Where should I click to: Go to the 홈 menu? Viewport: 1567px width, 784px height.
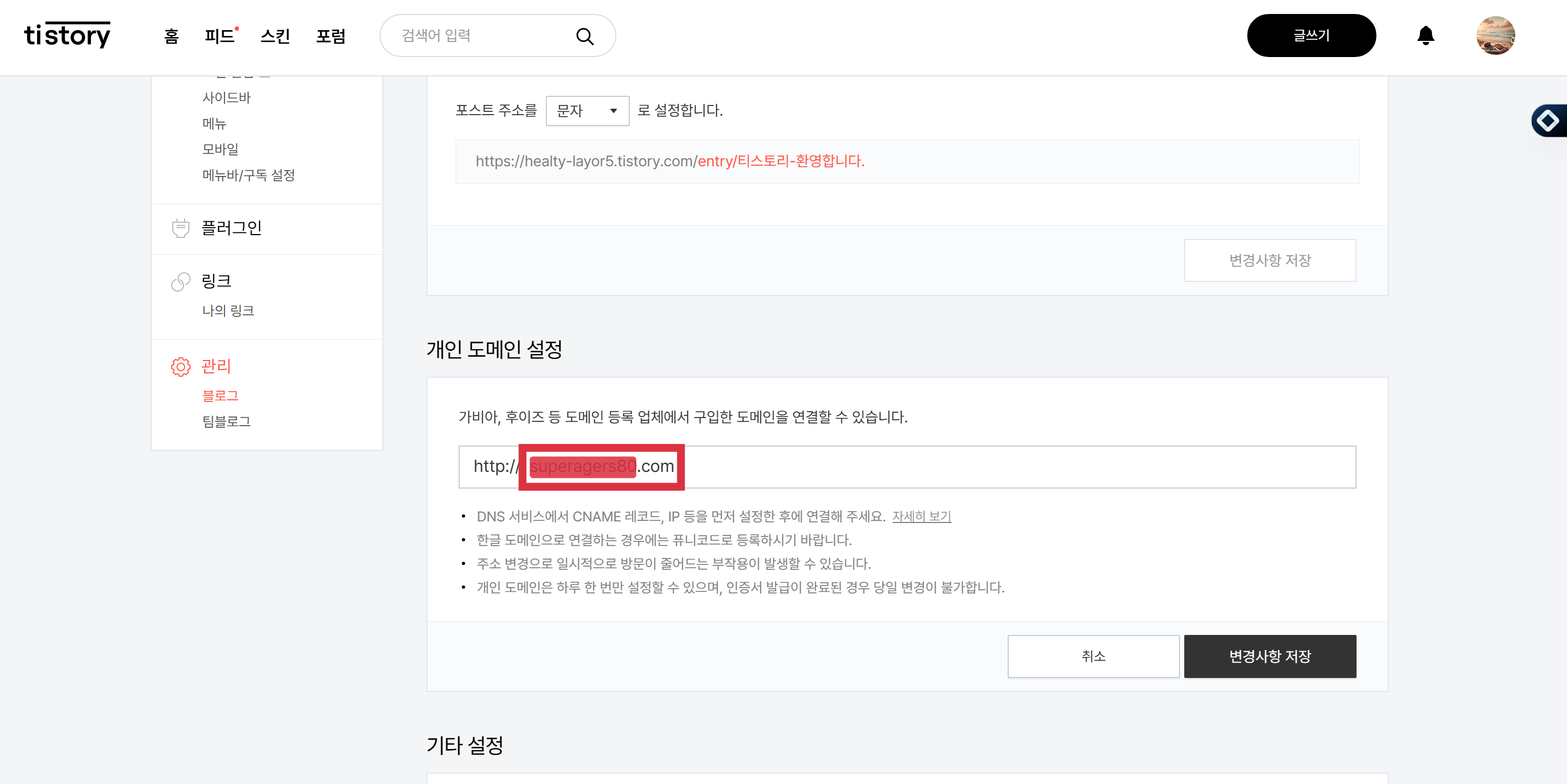172,36
